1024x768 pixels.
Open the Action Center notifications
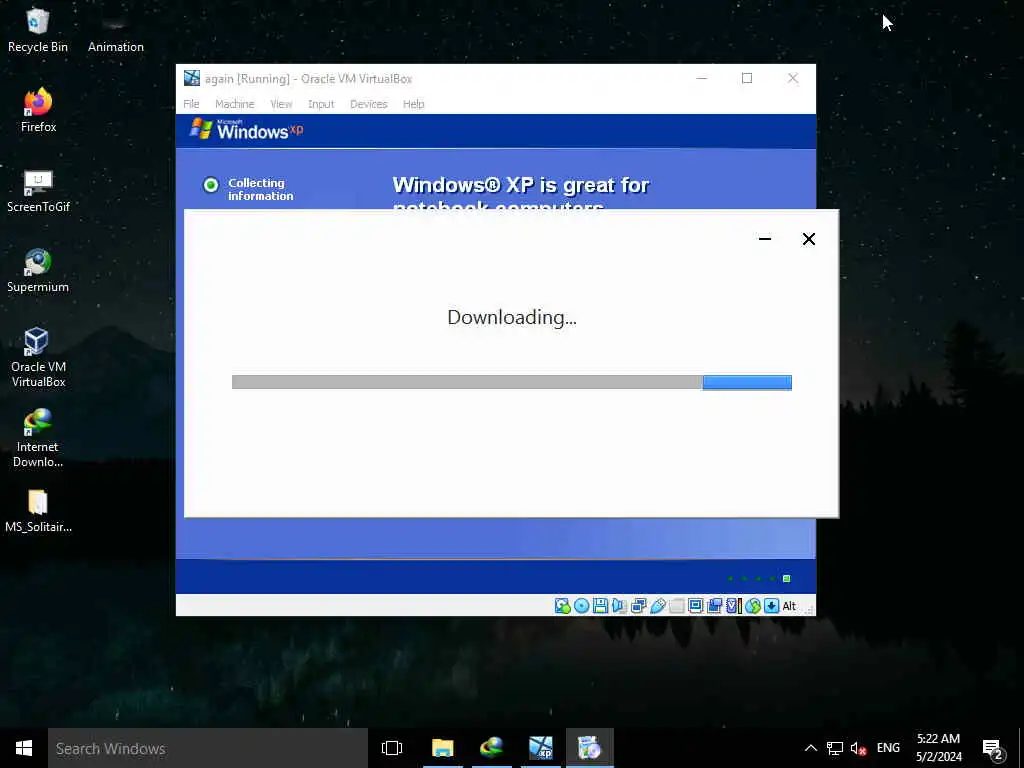pyautogui.click(x=992, y=749)
